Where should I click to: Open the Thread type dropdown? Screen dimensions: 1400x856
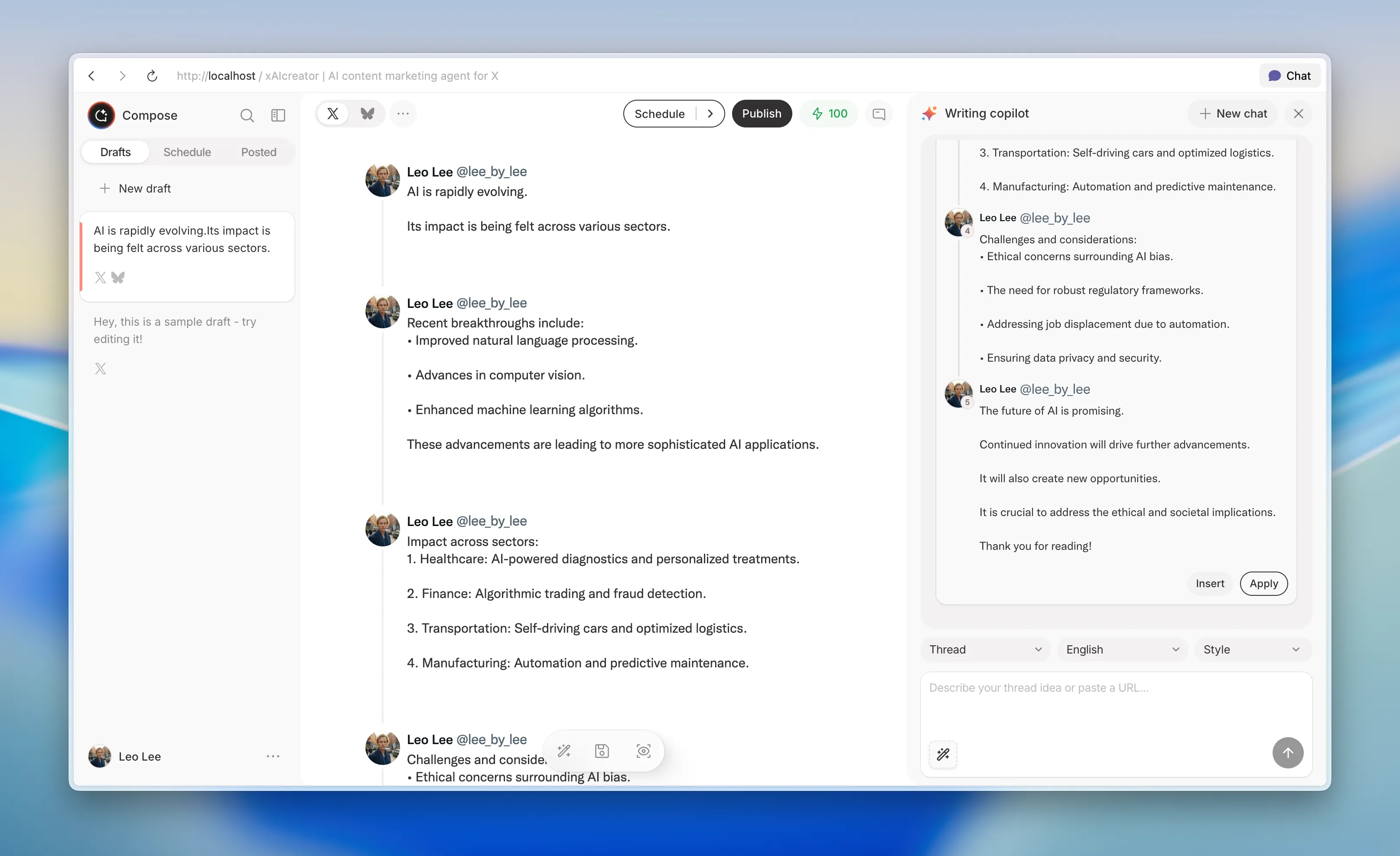(x=985, y=649)
